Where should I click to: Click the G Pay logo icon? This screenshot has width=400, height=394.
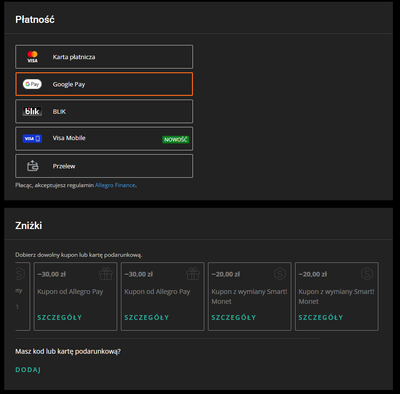click(x=32, y=84)
